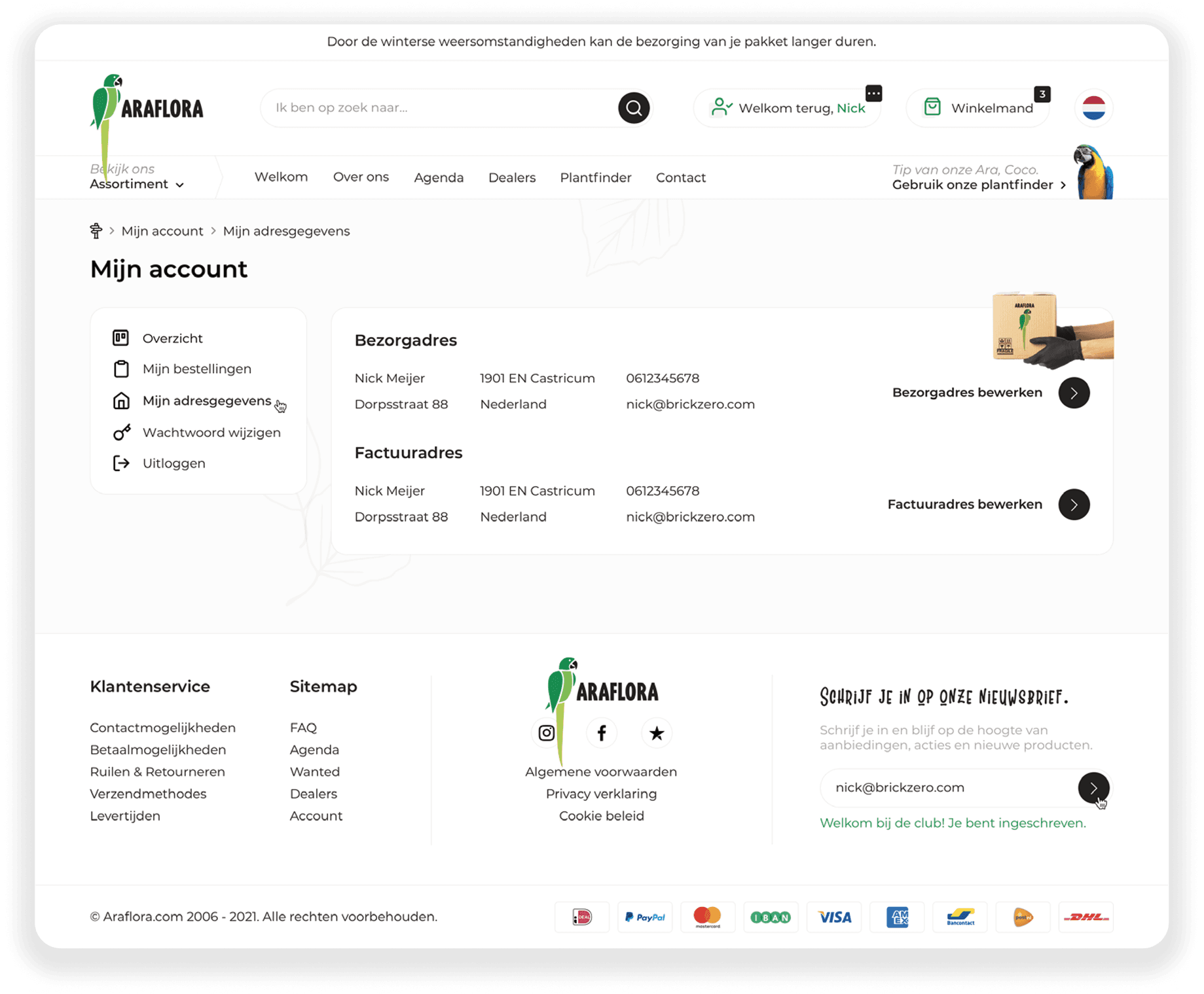The width and height of the screenshot is (1204, 994).
Task: Open the Welkom navigation item
Action: pos(281,177)
